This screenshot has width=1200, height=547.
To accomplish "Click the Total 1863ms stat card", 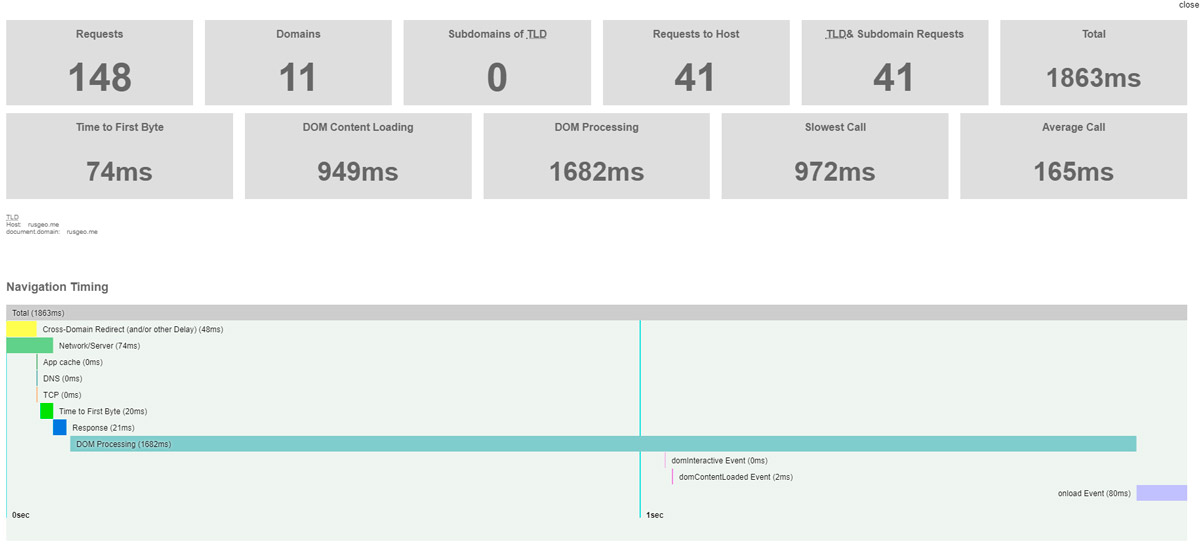I will pos(1093,62).
